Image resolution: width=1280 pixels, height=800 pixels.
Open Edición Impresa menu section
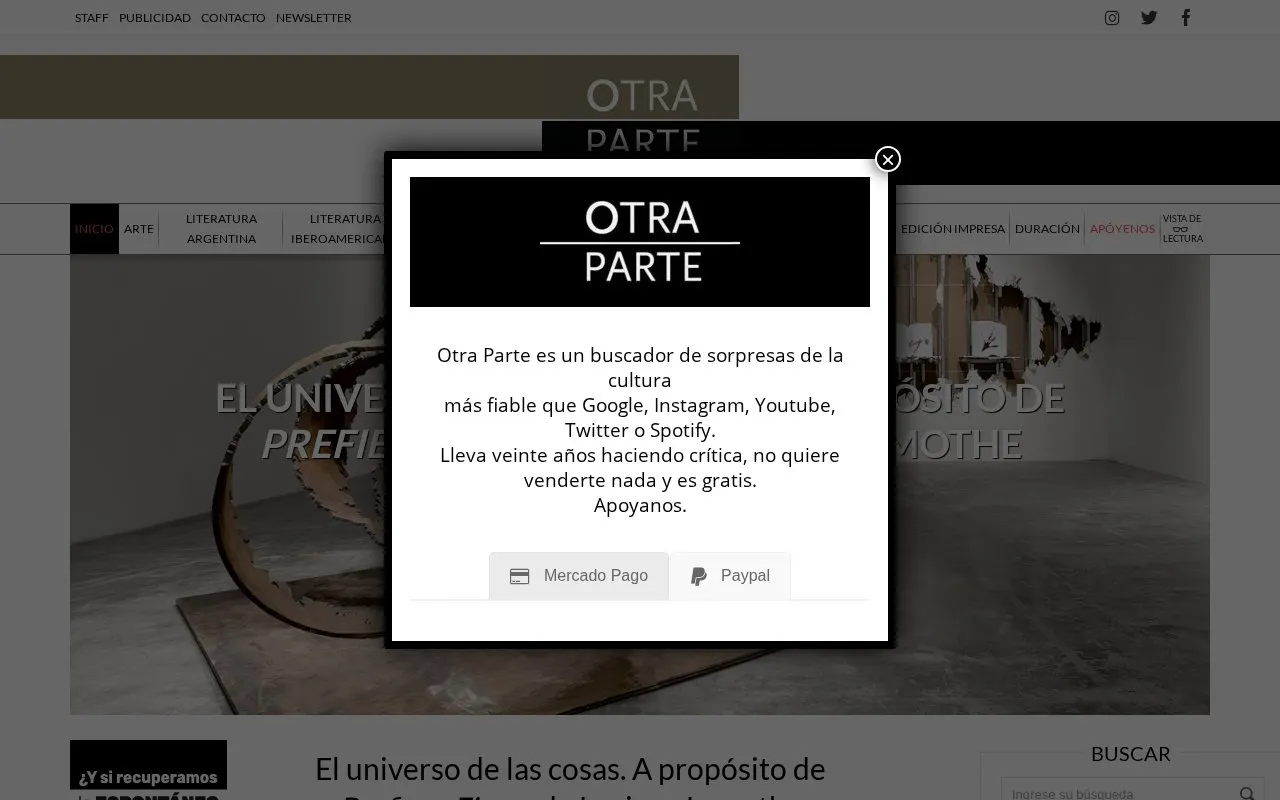(953, 229)
